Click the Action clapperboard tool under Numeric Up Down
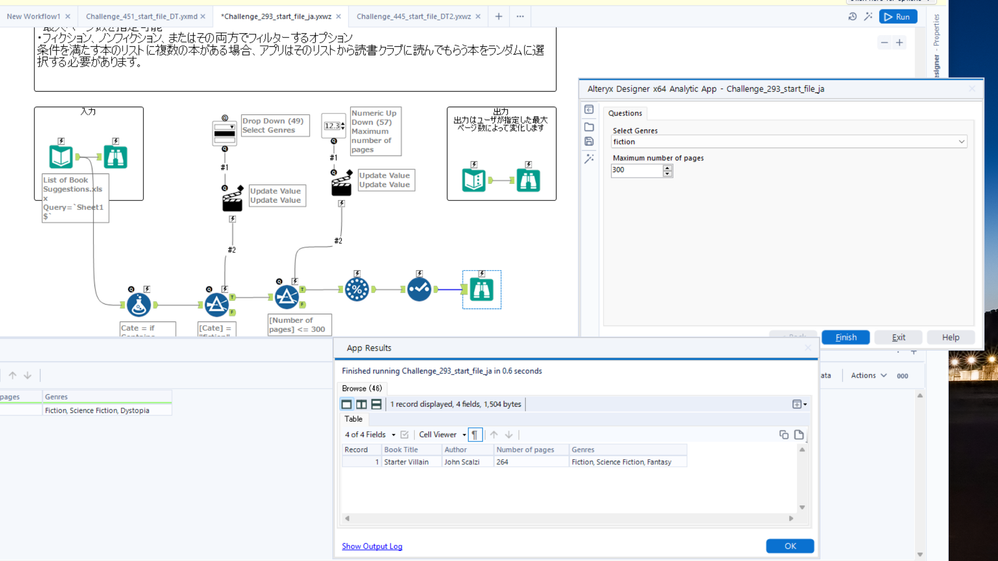This screenshot has height=561, width=998. click(342, 184)
